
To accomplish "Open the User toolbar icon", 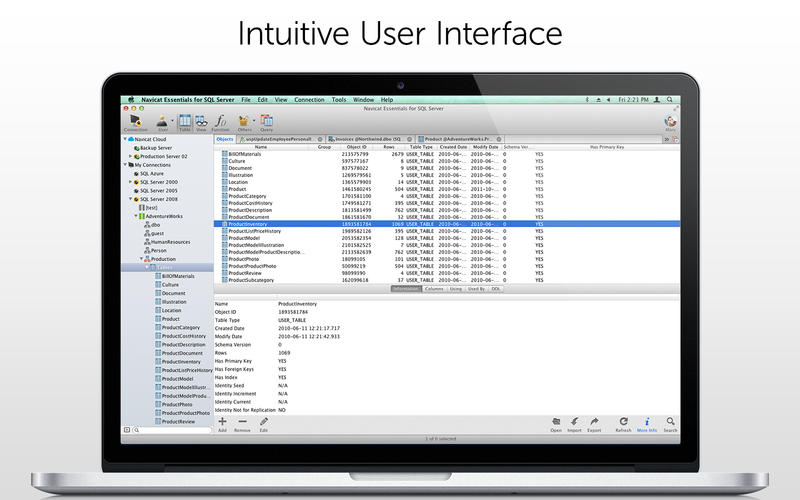I will (x=162, y=119).
